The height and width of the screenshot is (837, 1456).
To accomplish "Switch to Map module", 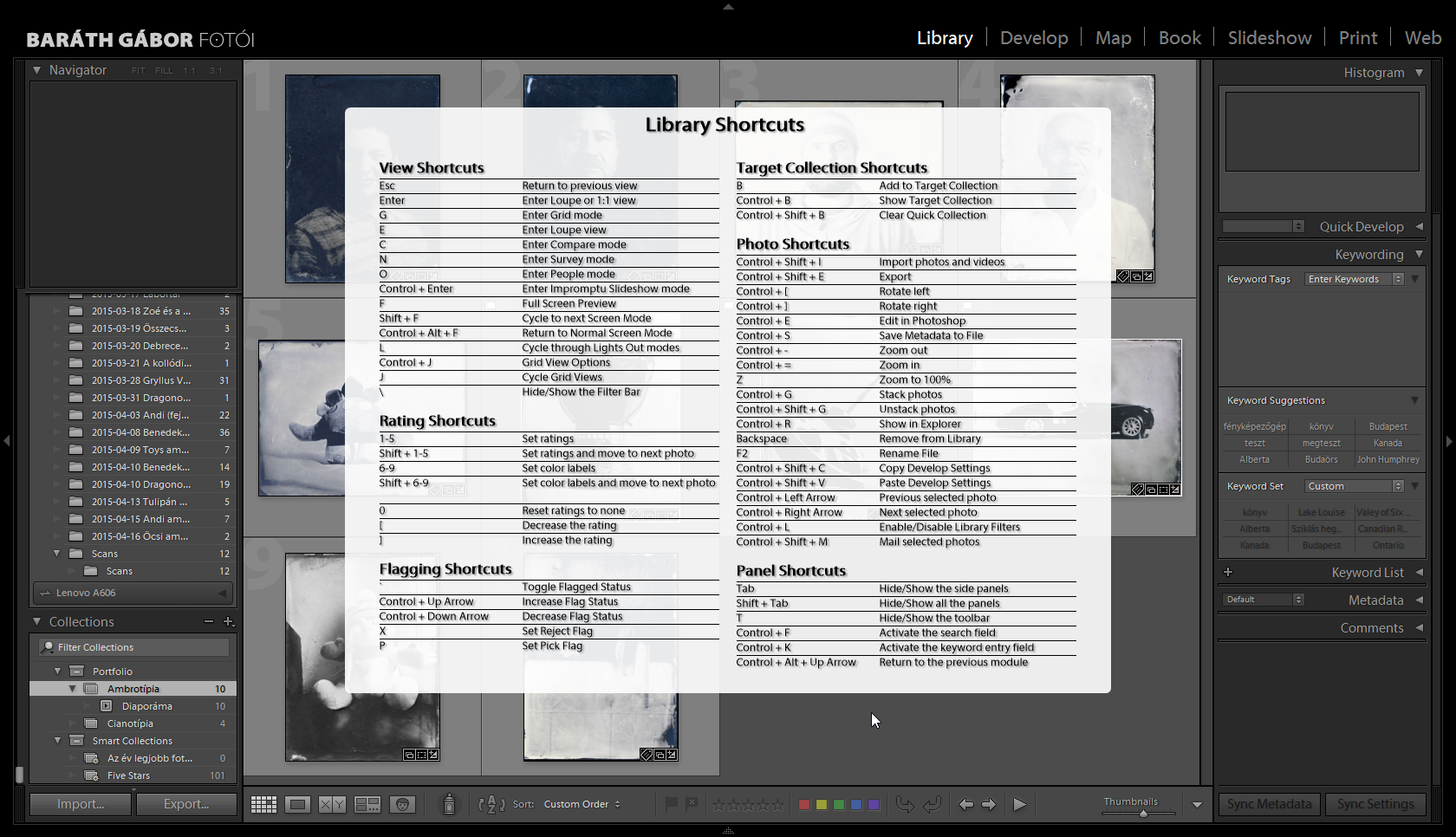I will pyautogui.click(x=1114, y=38).
